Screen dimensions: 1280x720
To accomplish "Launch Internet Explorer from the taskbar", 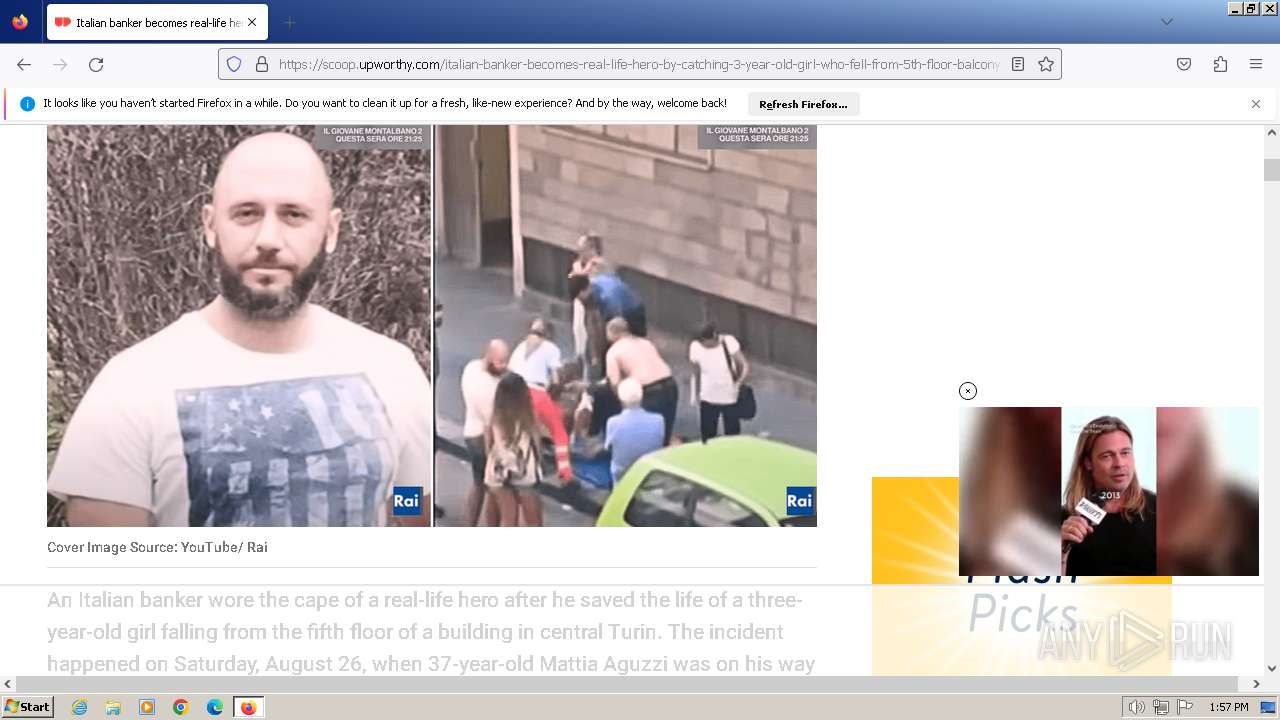I will (79, 707).
